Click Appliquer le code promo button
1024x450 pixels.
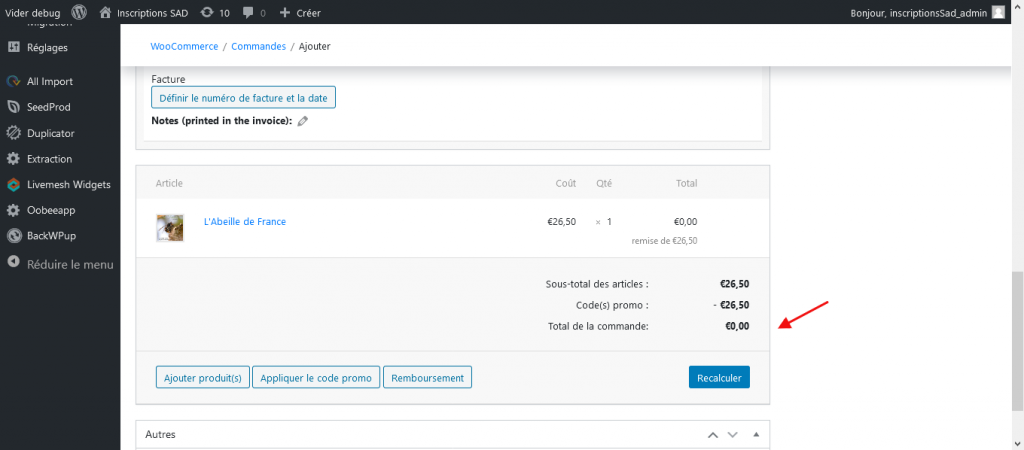coord(316,378)
